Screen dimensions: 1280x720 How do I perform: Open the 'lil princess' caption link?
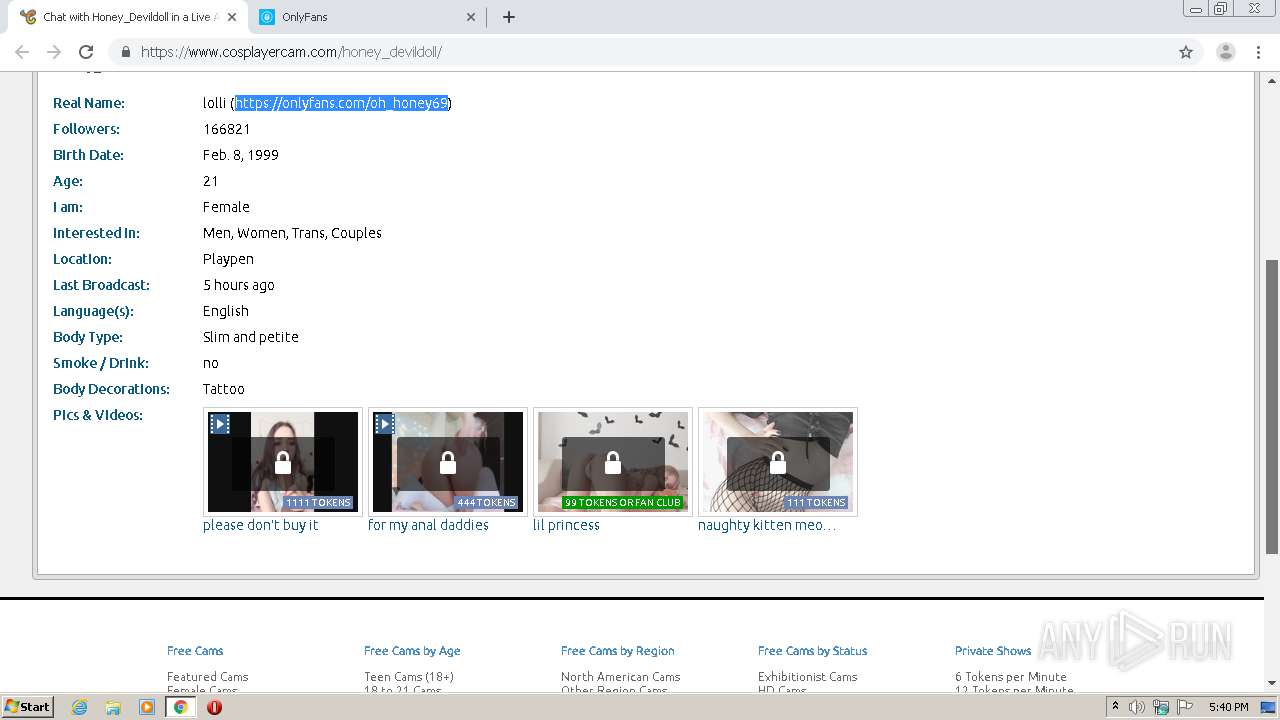(x=566, y=525)
